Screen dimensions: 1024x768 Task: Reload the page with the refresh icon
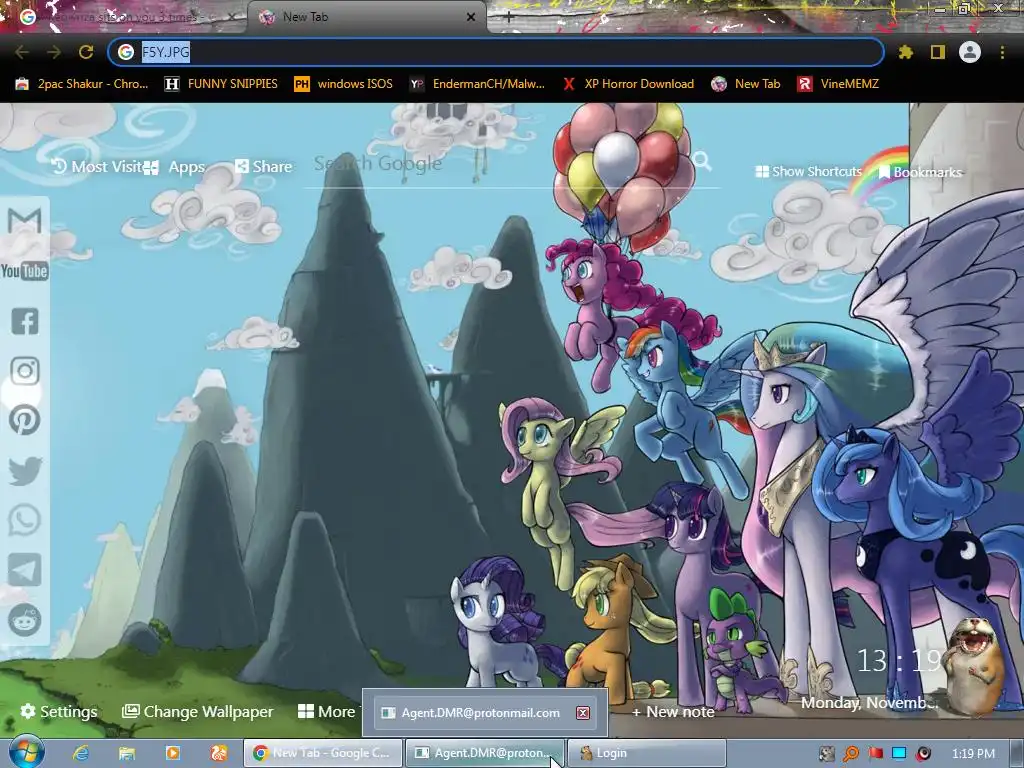[x=86, y=52]
